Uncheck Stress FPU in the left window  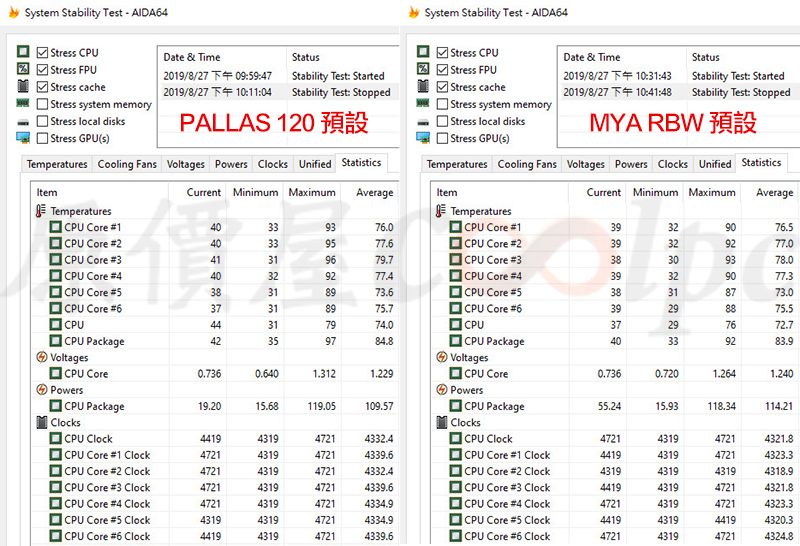42,70
